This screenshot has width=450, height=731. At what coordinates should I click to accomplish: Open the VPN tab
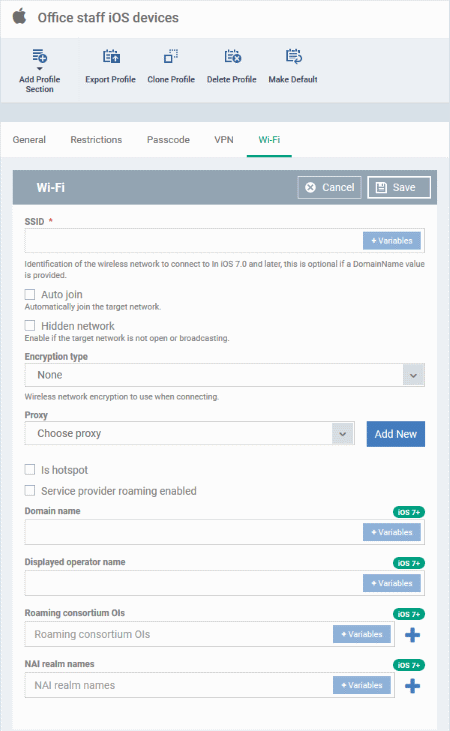(x=224, y=139)
